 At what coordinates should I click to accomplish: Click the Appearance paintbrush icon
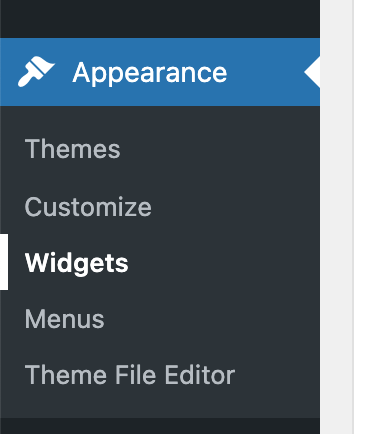click(36, 72)
